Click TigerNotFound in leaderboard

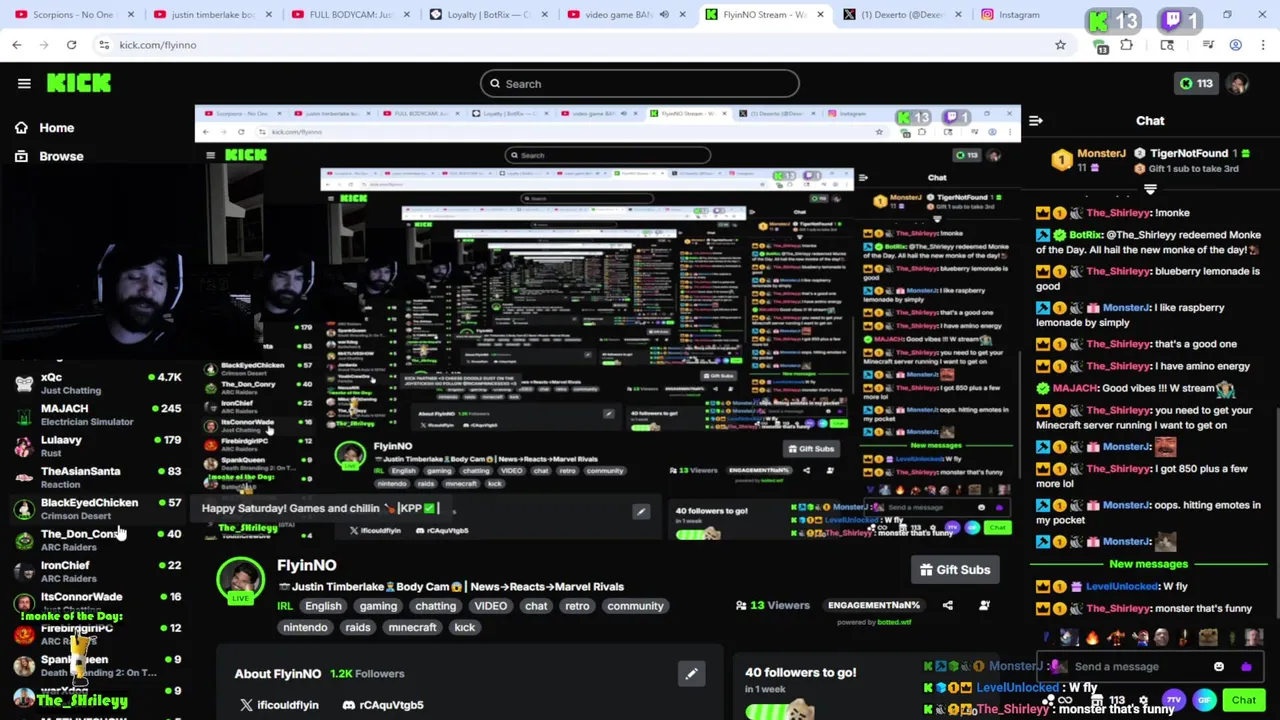1189,153
